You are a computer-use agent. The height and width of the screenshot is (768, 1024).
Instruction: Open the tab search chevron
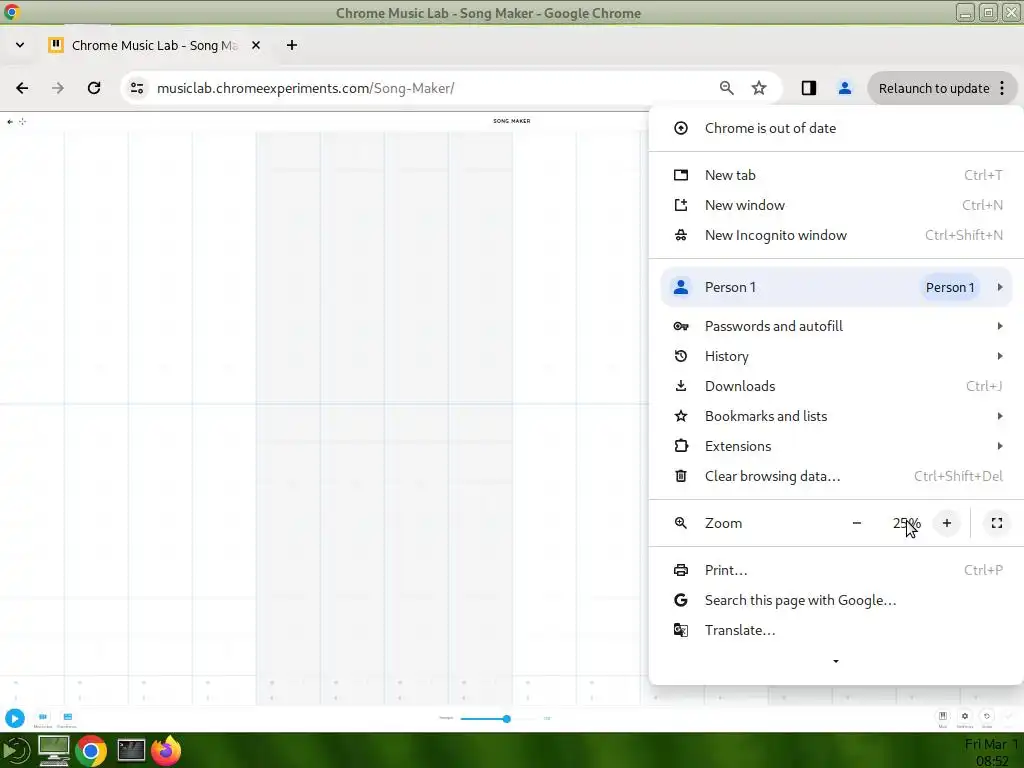coord(20,45)
